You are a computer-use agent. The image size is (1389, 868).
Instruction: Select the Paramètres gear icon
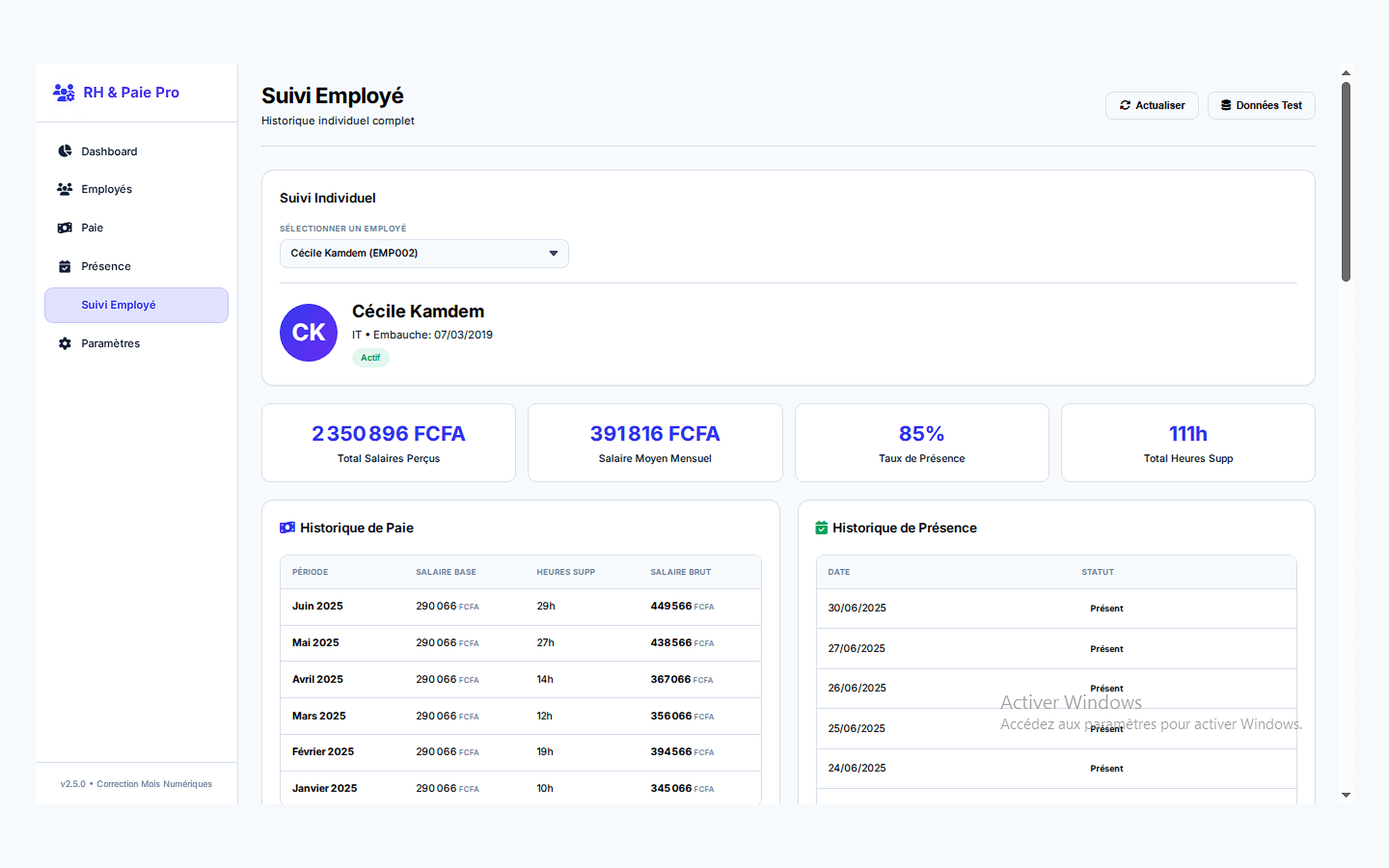[x=65, y=343]
